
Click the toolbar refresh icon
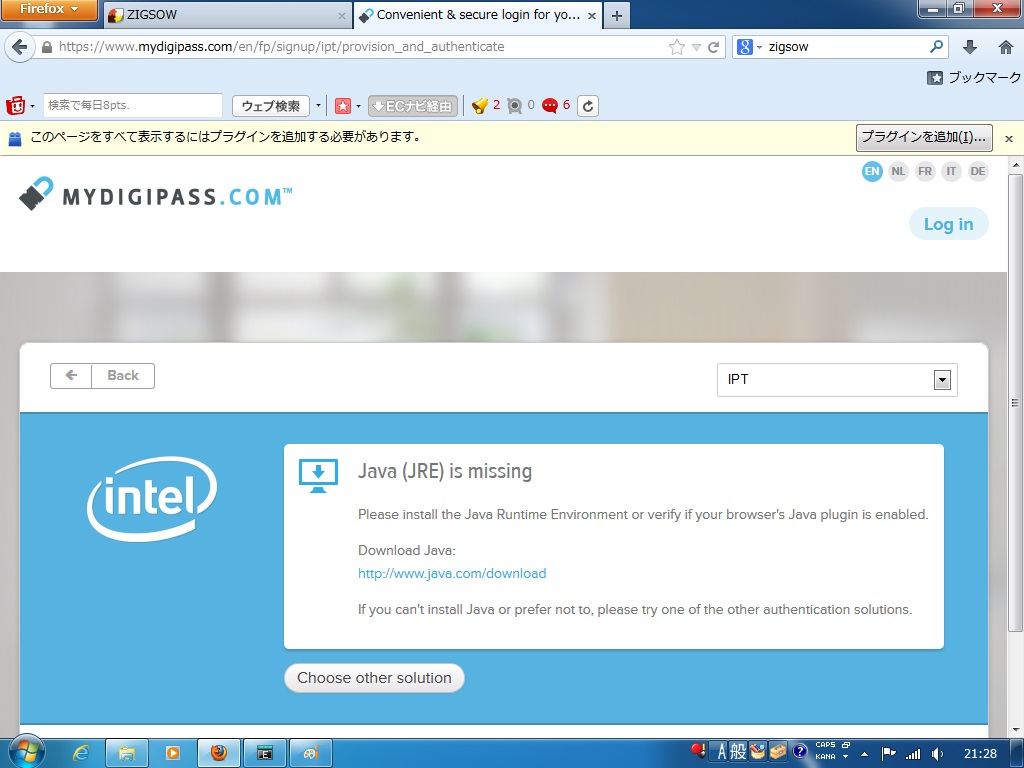point(588,106)
